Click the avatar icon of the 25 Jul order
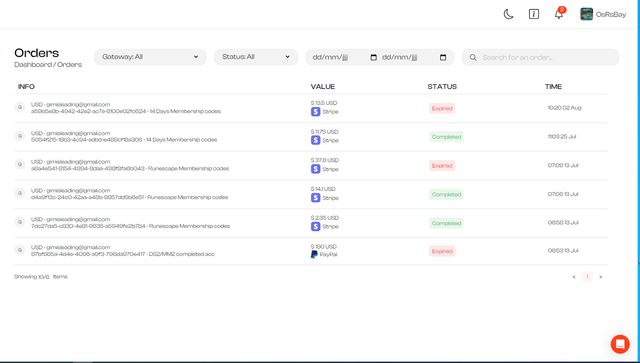 20,136
